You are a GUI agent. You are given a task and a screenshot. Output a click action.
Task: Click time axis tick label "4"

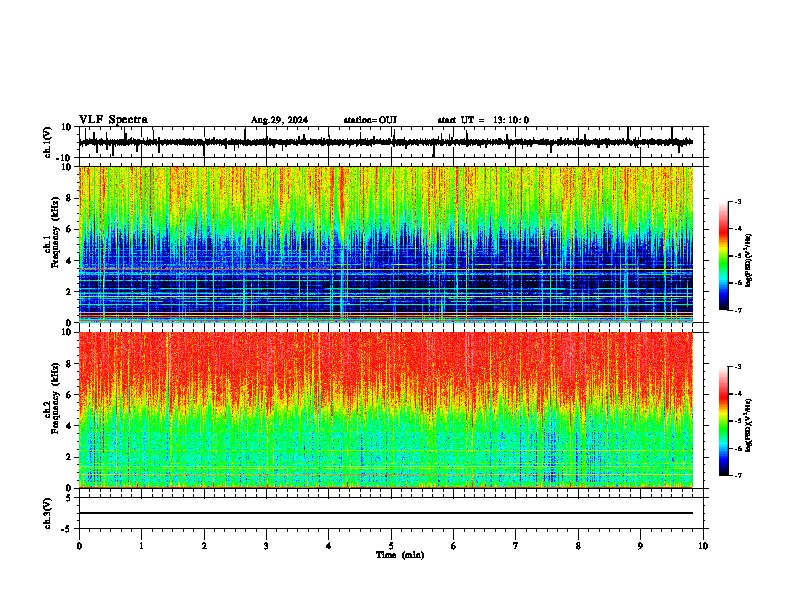pos(329,546)
